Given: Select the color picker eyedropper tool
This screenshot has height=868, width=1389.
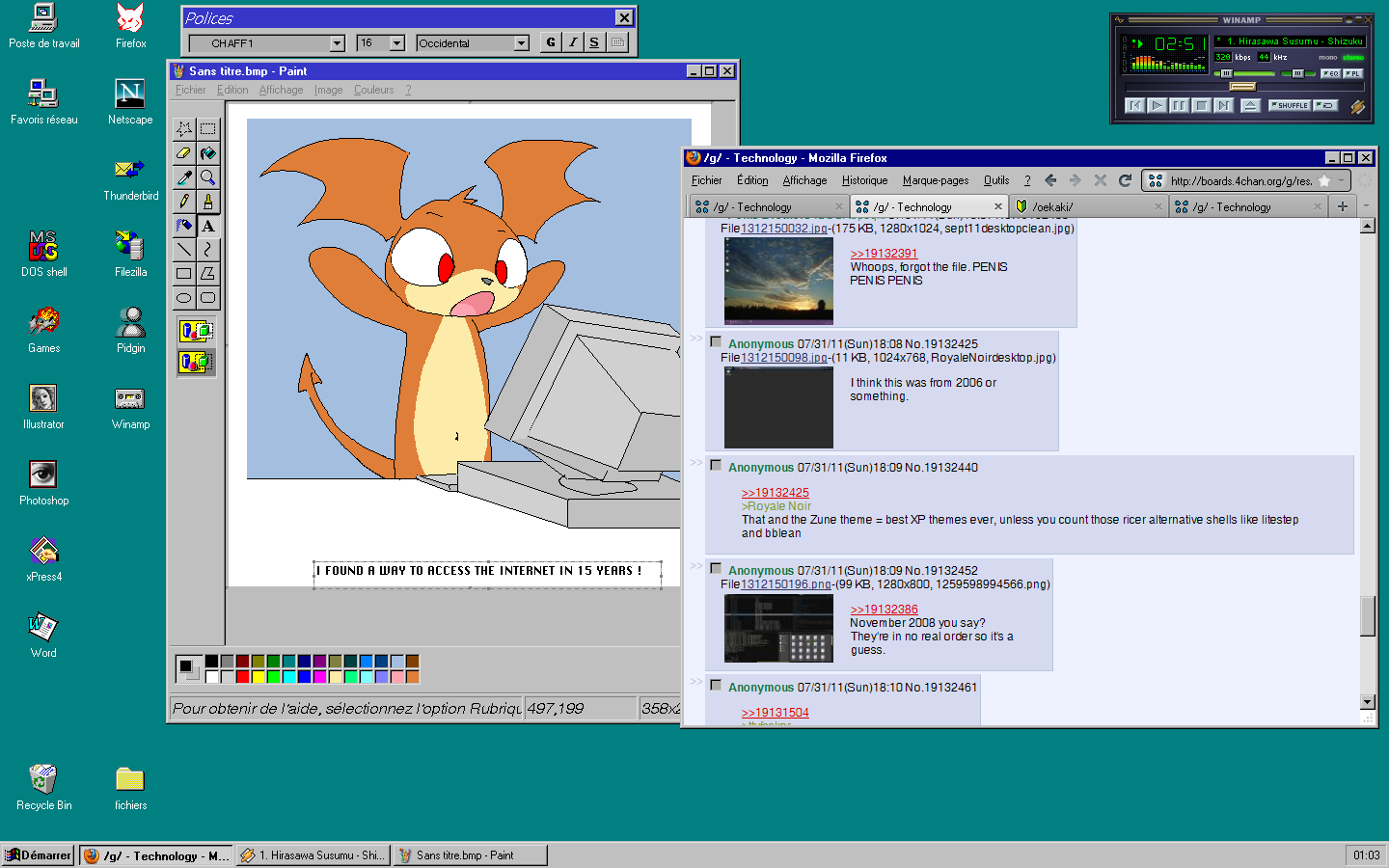Looking at the screenshot, I should point(184,177).
